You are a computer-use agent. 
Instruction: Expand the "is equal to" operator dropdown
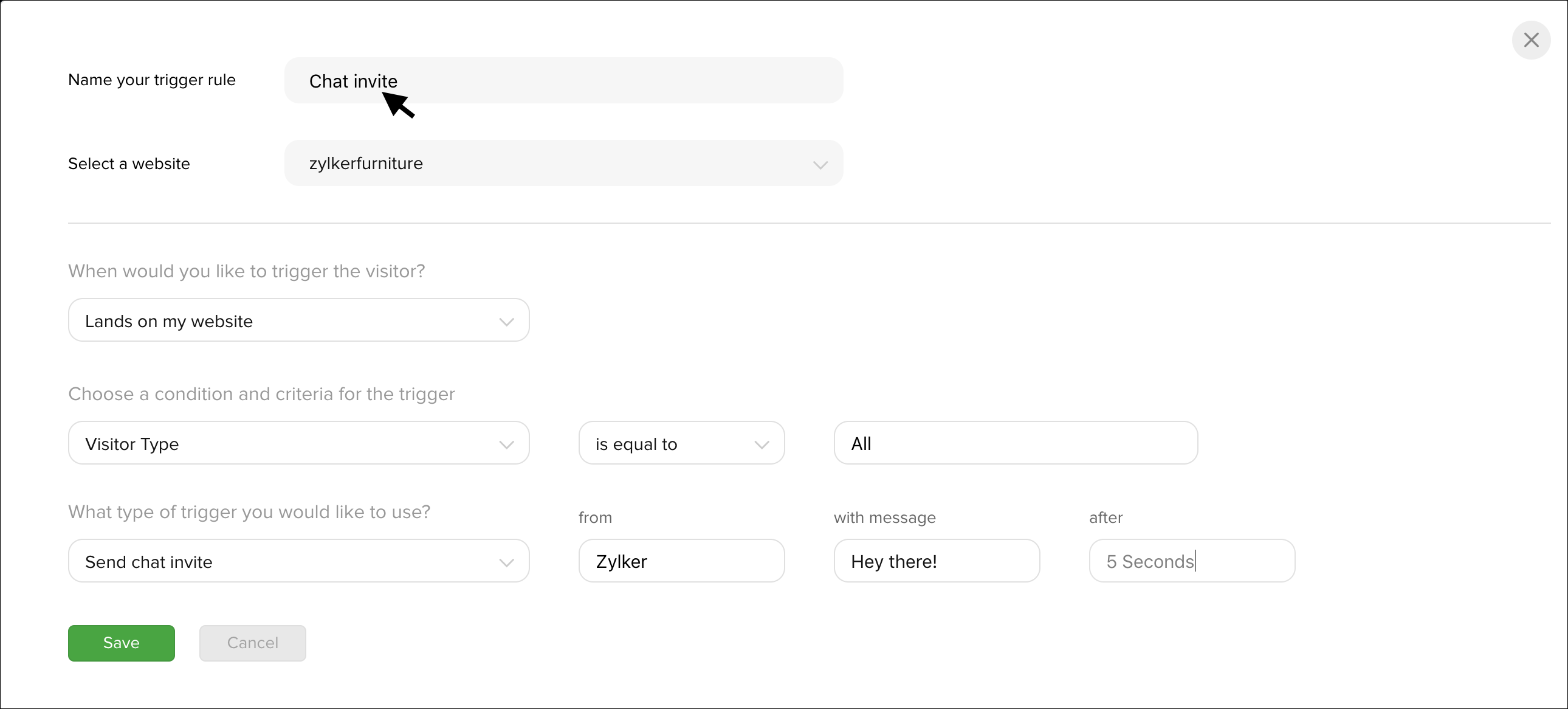(681, 443)
